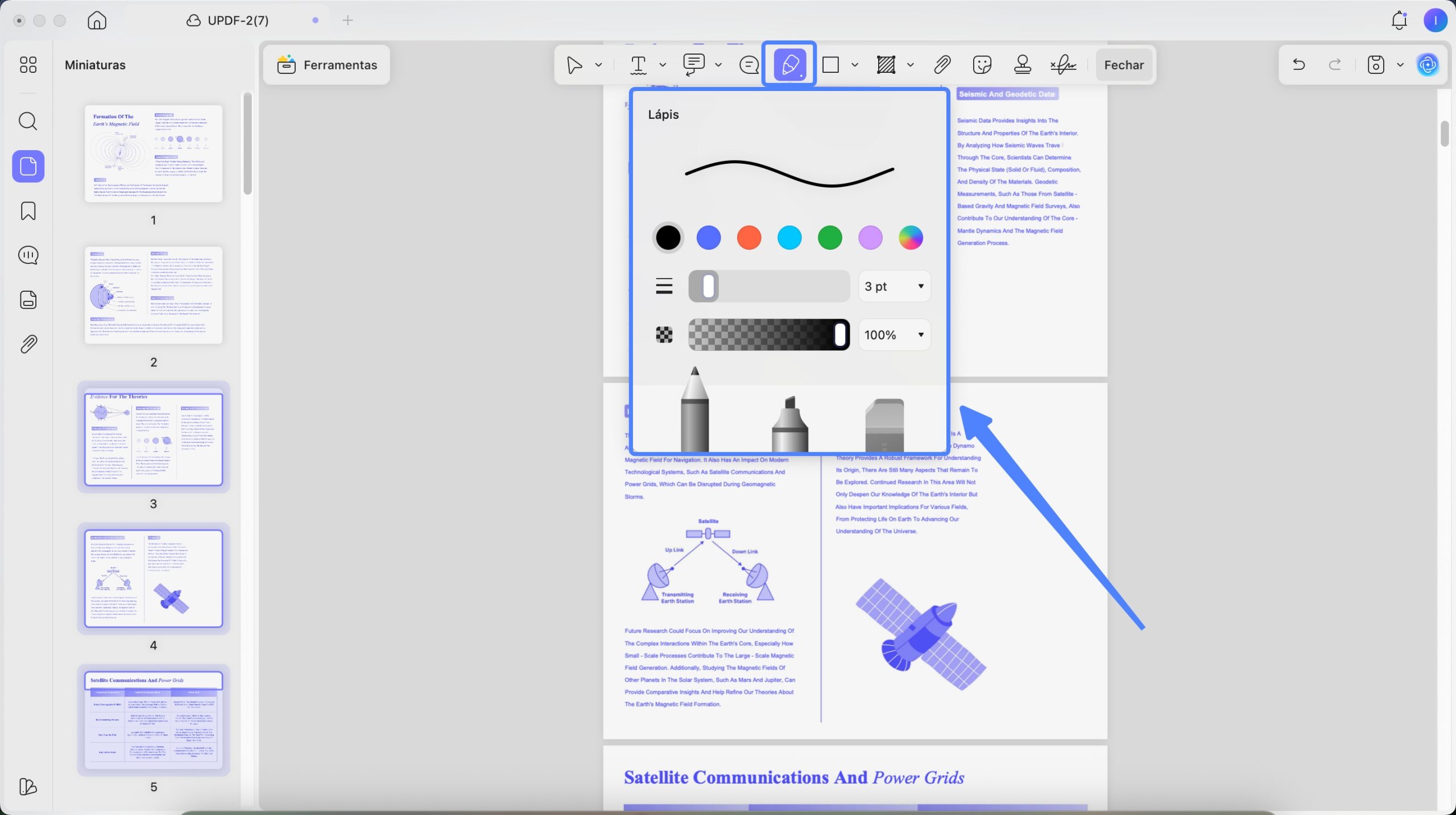The width and height of the screenshot is (1456, 815).
Task: Toggle the pencil drawing tool
Action: pos(789,64)
